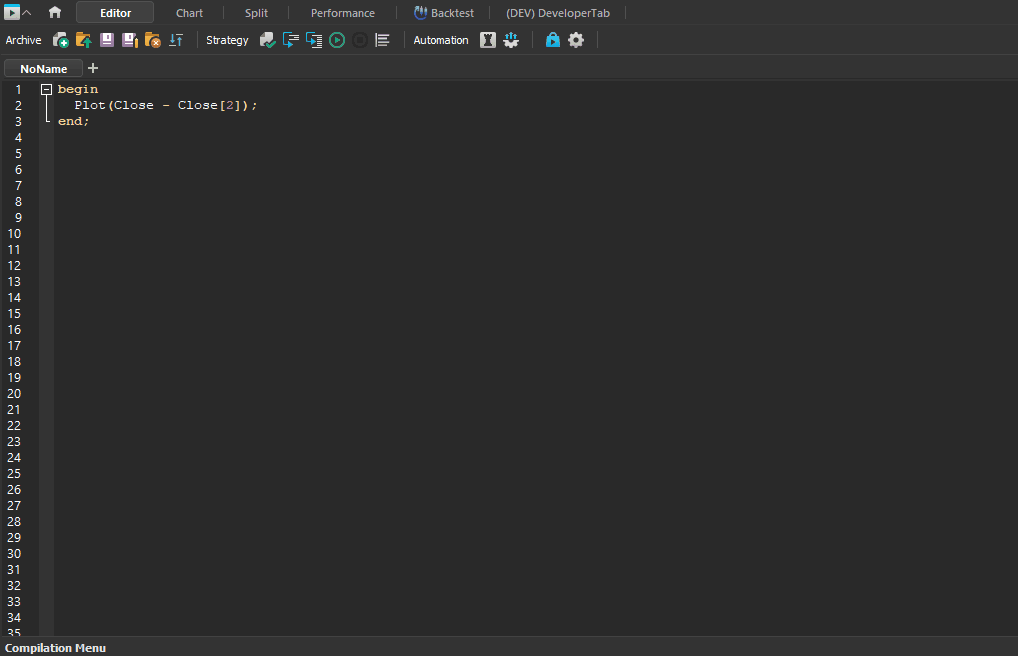Create a new strategy file in Archive
Screen dimensions: 1018x656
[61, 40]
